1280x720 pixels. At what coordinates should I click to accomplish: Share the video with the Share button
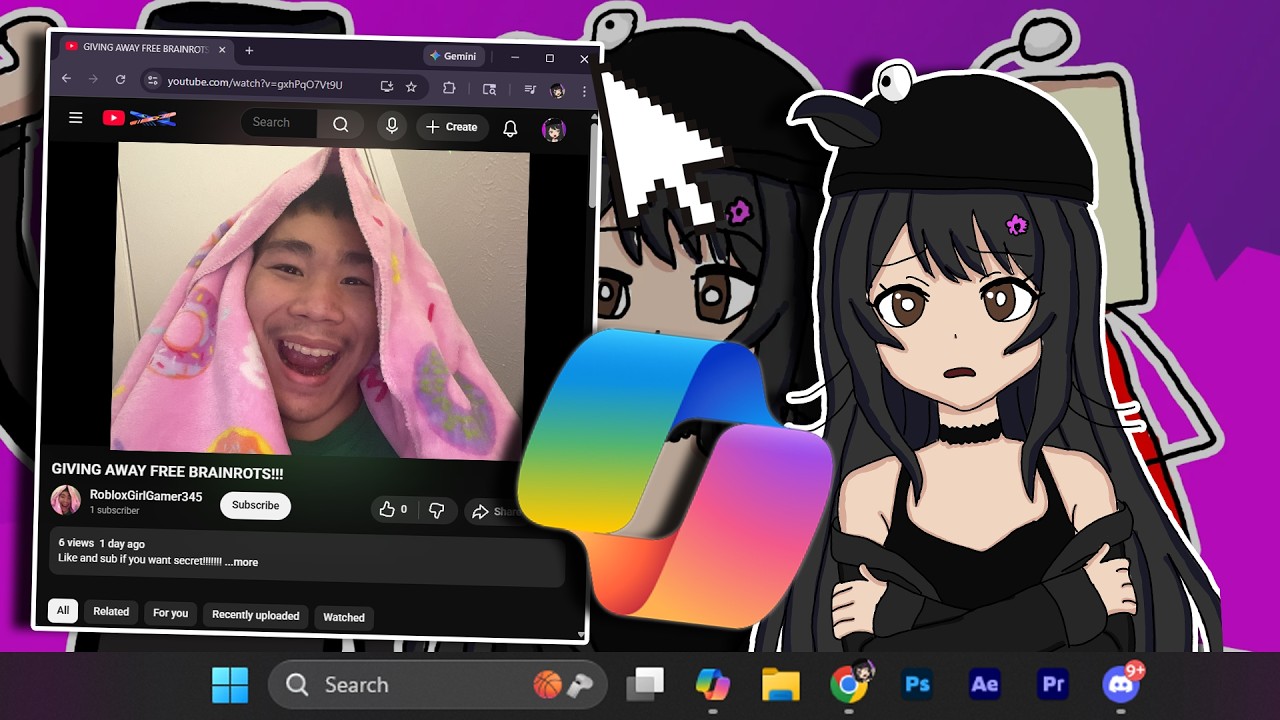[x=496, y=511]
